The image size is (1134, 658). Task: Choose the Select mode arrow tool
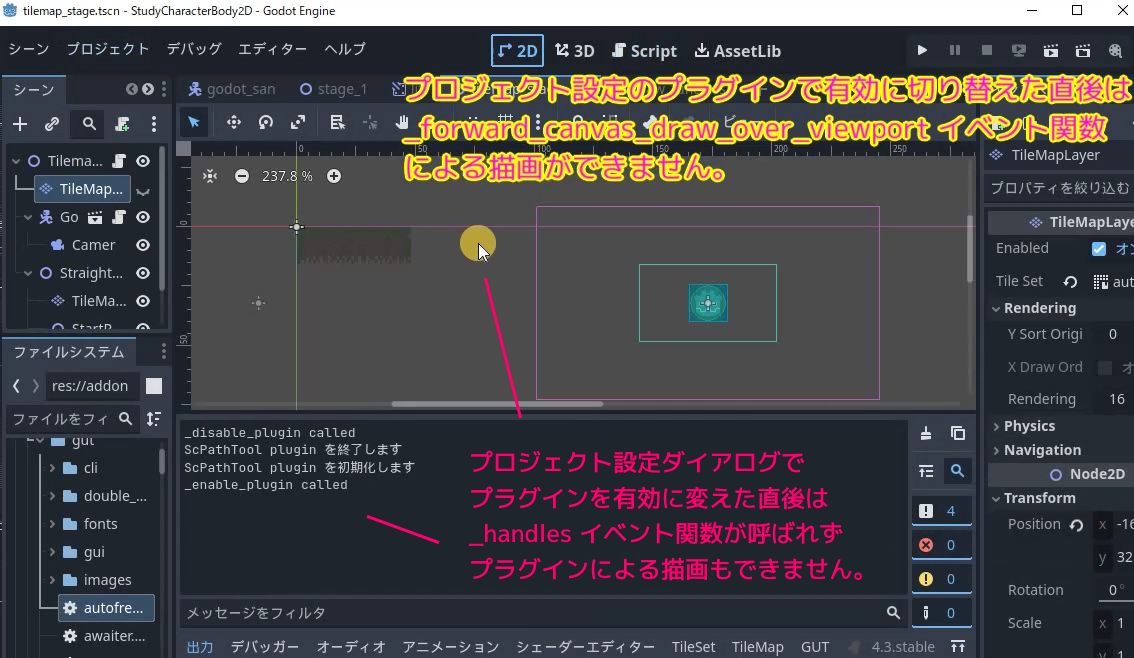coord(194,122)
